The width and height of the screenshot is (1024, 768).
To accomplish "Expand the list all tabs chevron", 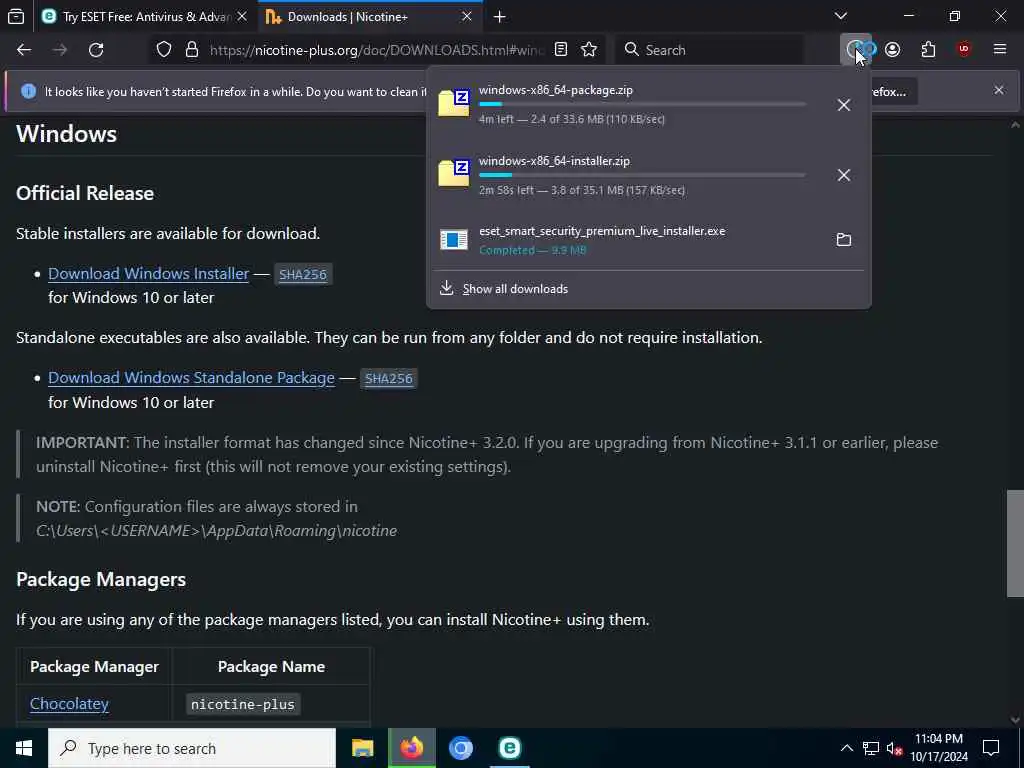I will (x=841, y=16).
